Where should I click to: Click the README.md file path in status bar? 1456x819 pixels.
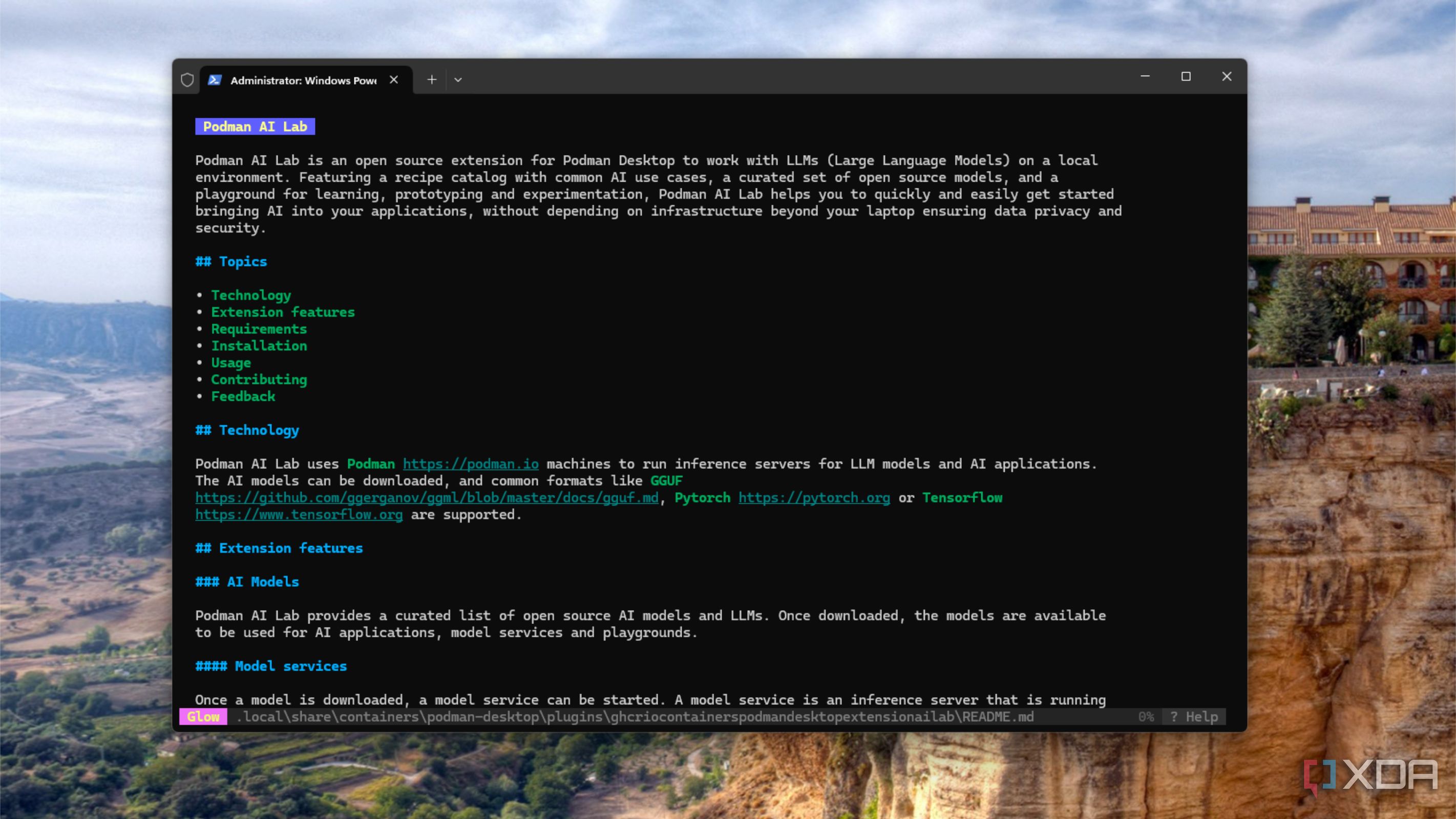(x=635, y=717)
